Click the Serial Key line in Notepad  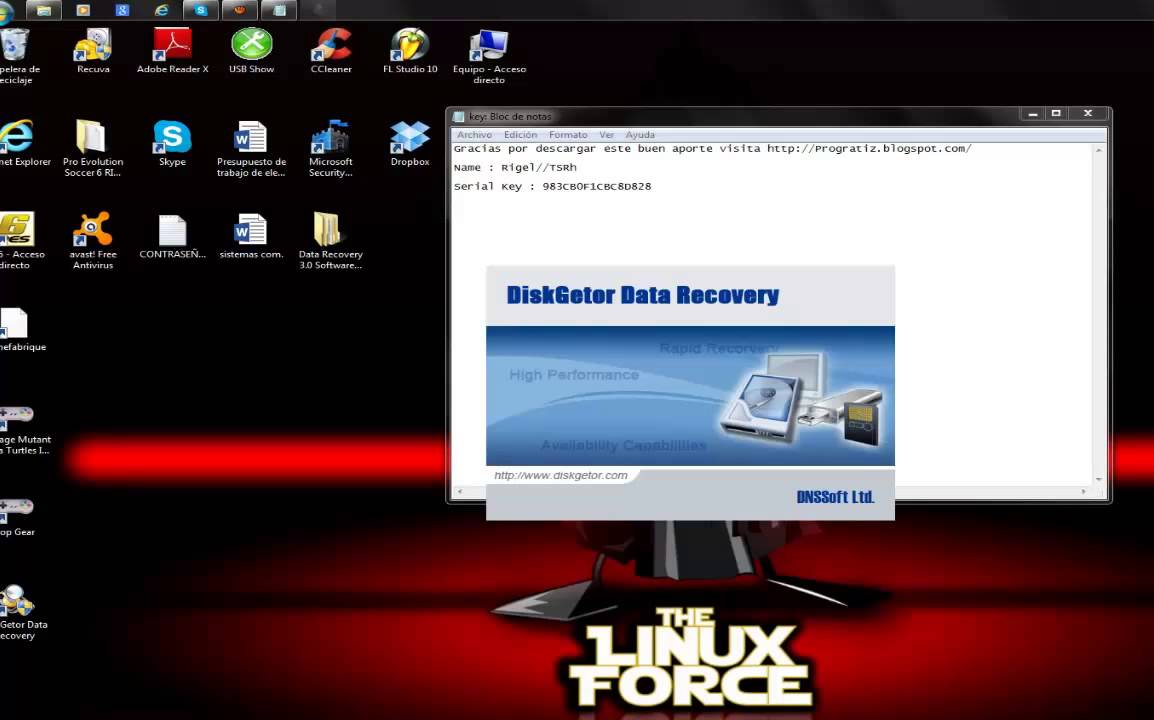pos(552,186)
